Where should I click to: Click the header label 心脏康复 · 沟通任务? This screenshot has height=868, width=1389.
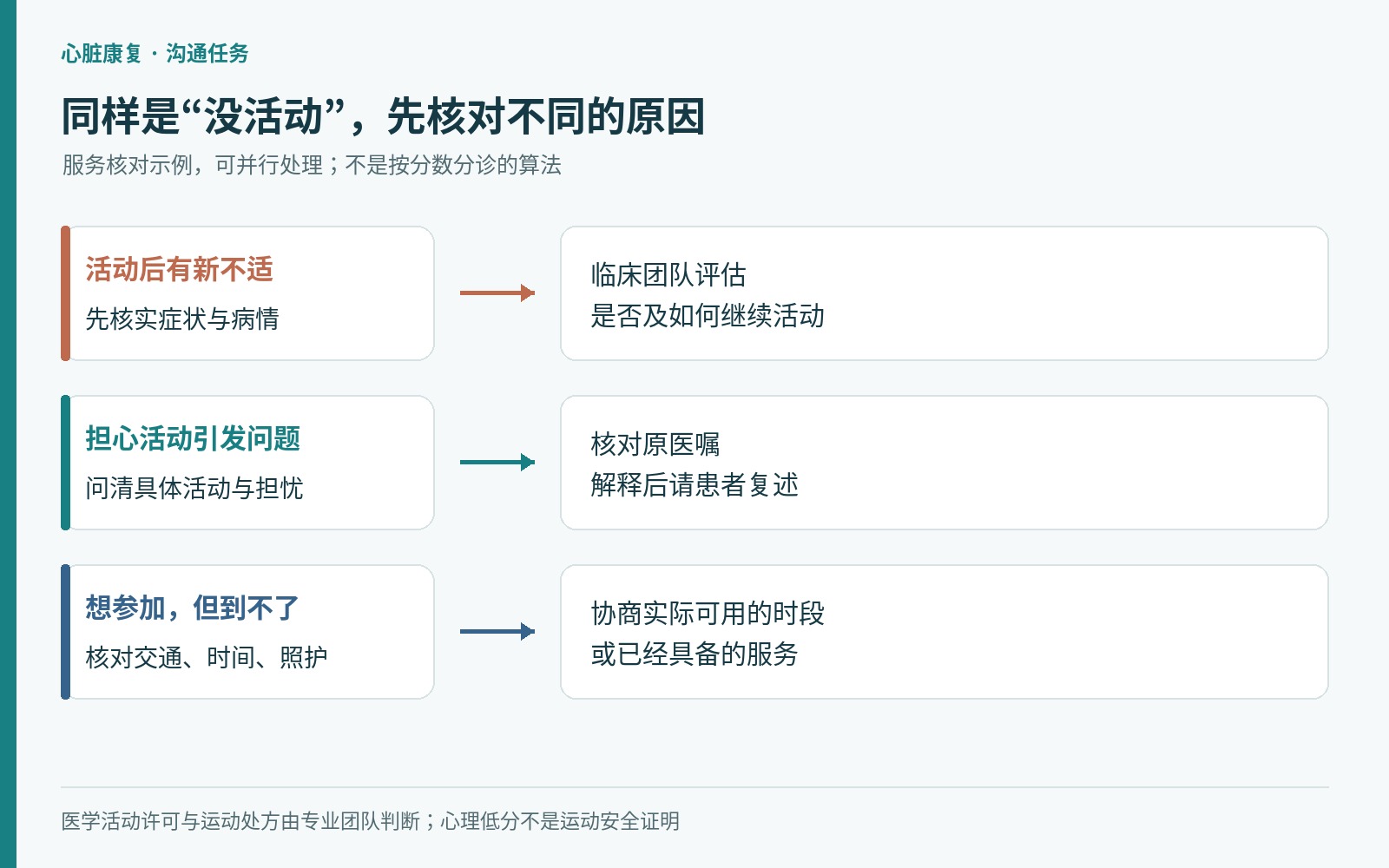[155, 54]
